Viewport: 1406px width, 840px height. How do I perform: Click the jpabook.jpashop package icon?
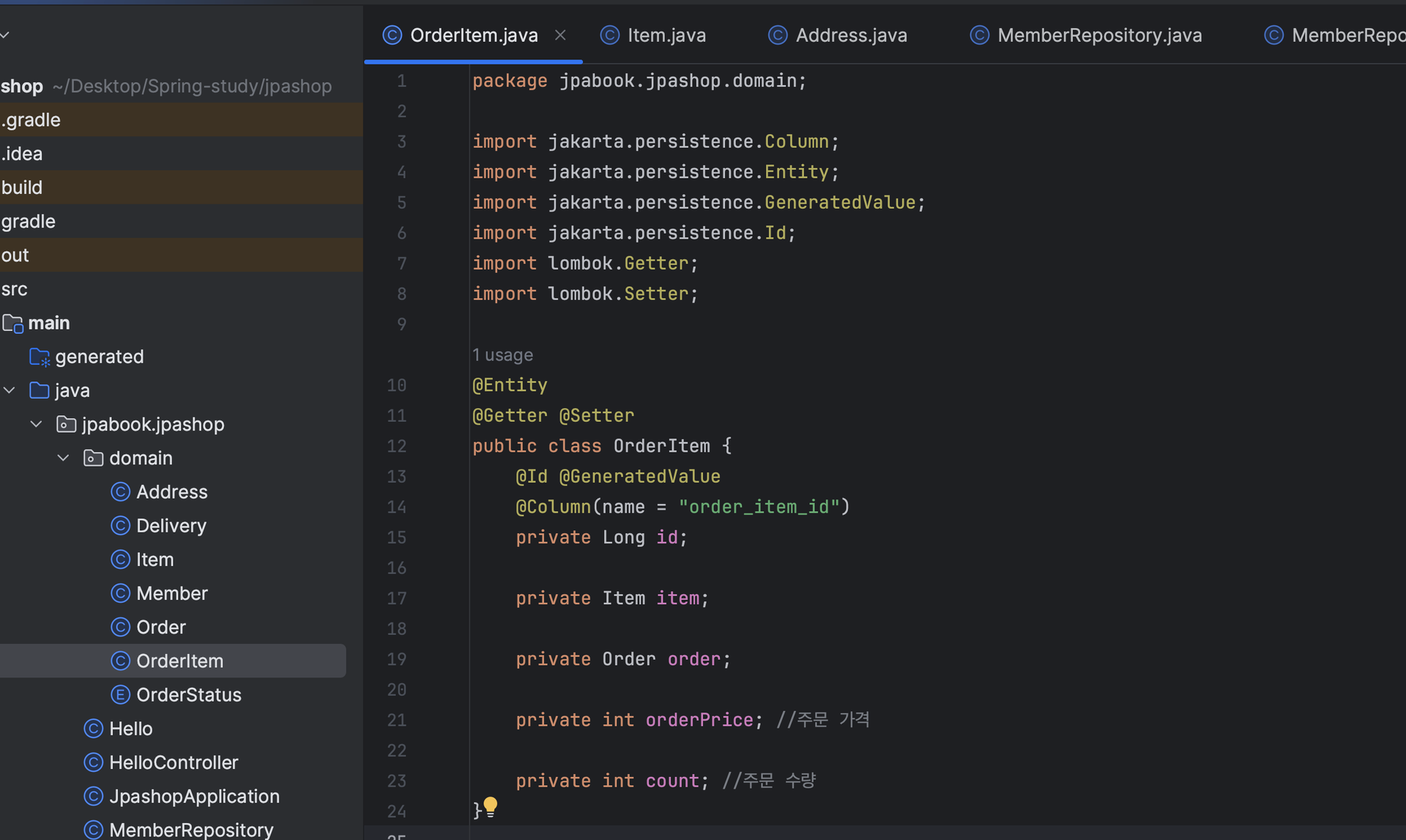pos(67,424)
